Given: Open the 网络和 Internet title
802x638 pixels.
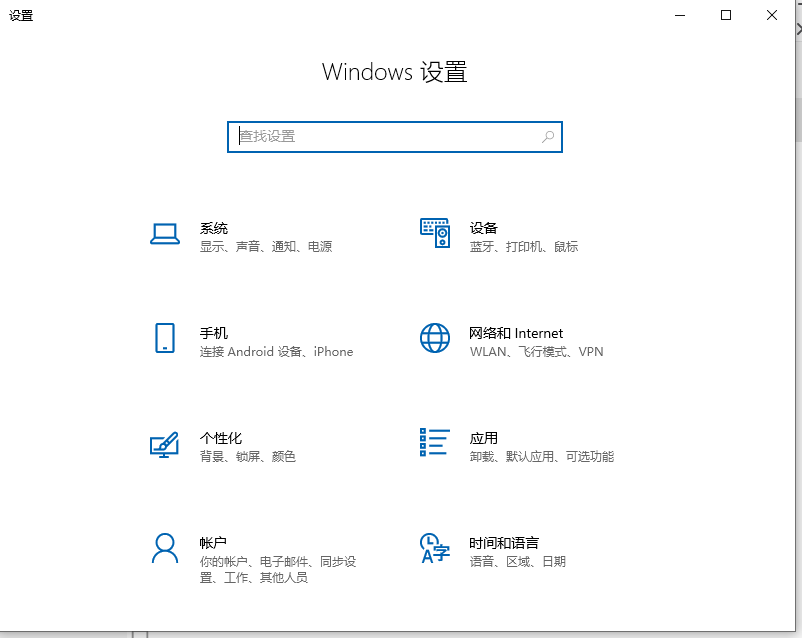Looking at the screenshot, I should coord(516,333).
